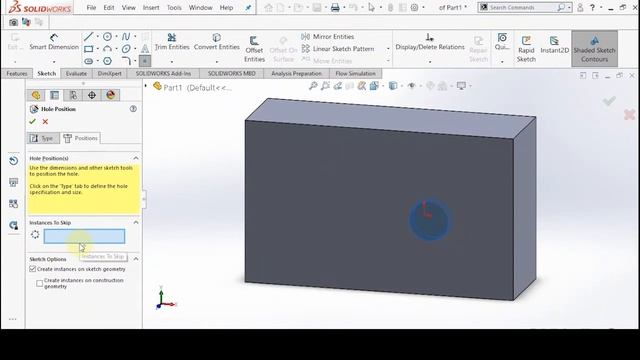
Task: Uncheck Create instances on sketch geometry
Action: [x=33, y=269]
